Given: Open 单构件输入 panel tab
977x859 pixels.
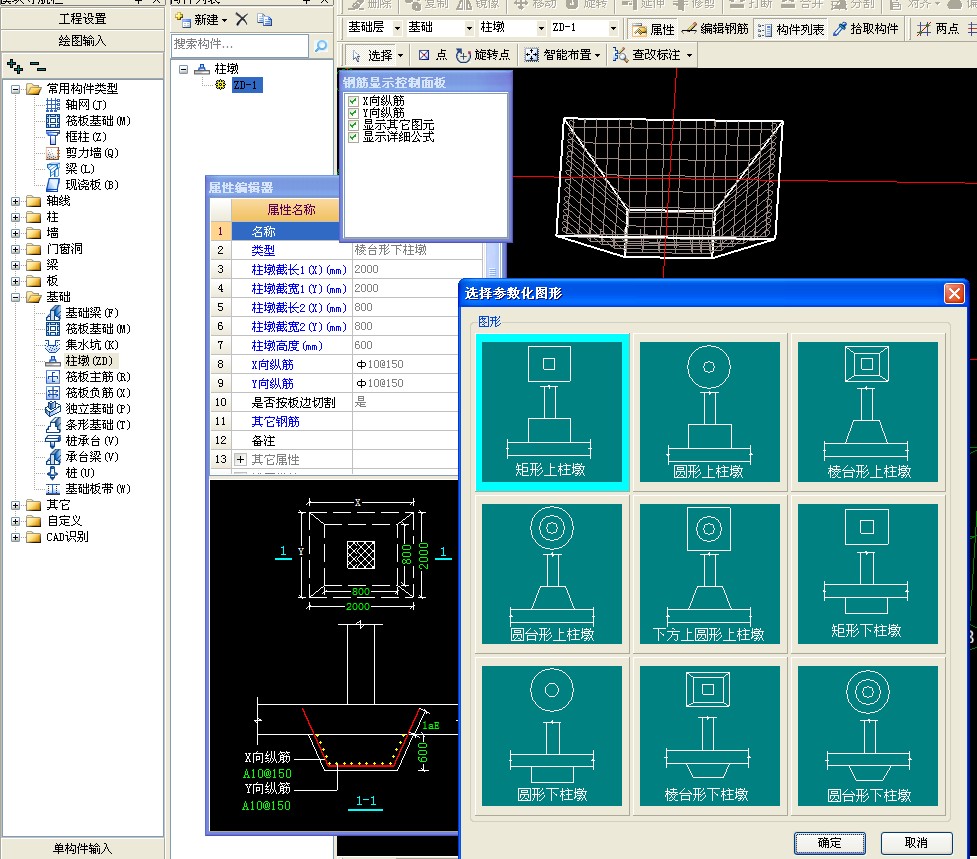Looking at the screenshot, I should (x=83, y=848).
